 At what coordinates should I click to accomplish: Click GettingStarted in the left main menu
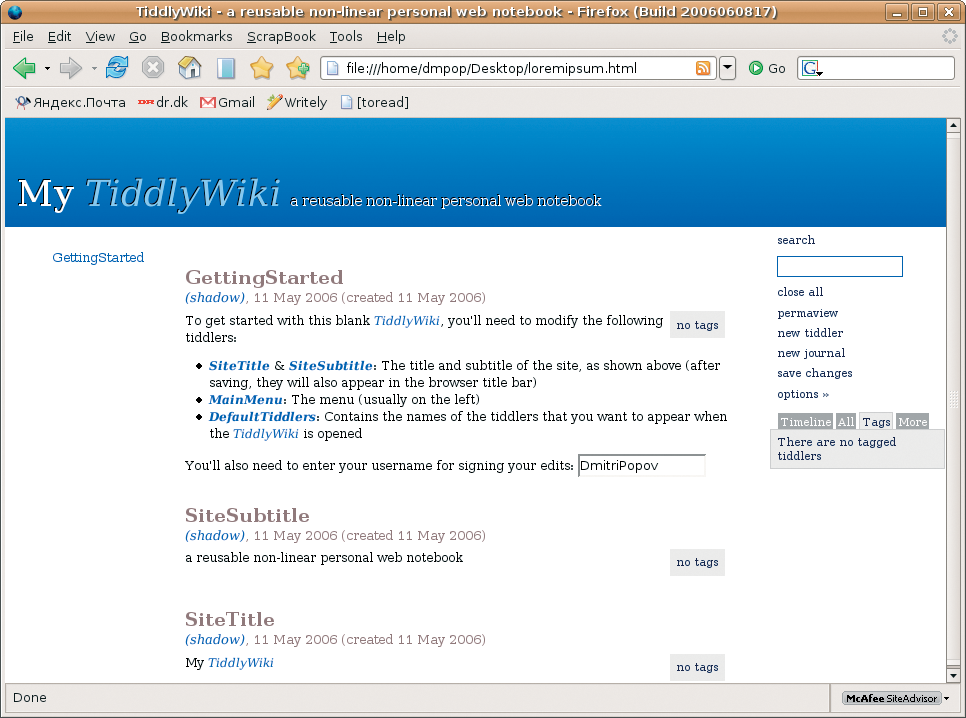coord(98,258)
